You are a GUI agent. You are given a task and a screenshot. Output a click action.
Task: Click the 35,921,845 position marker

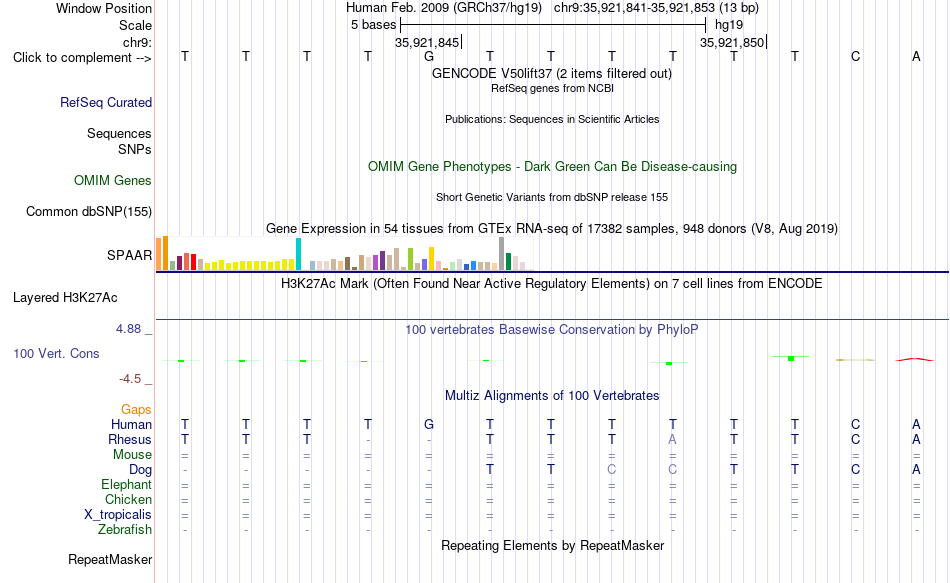coord(428,42)
